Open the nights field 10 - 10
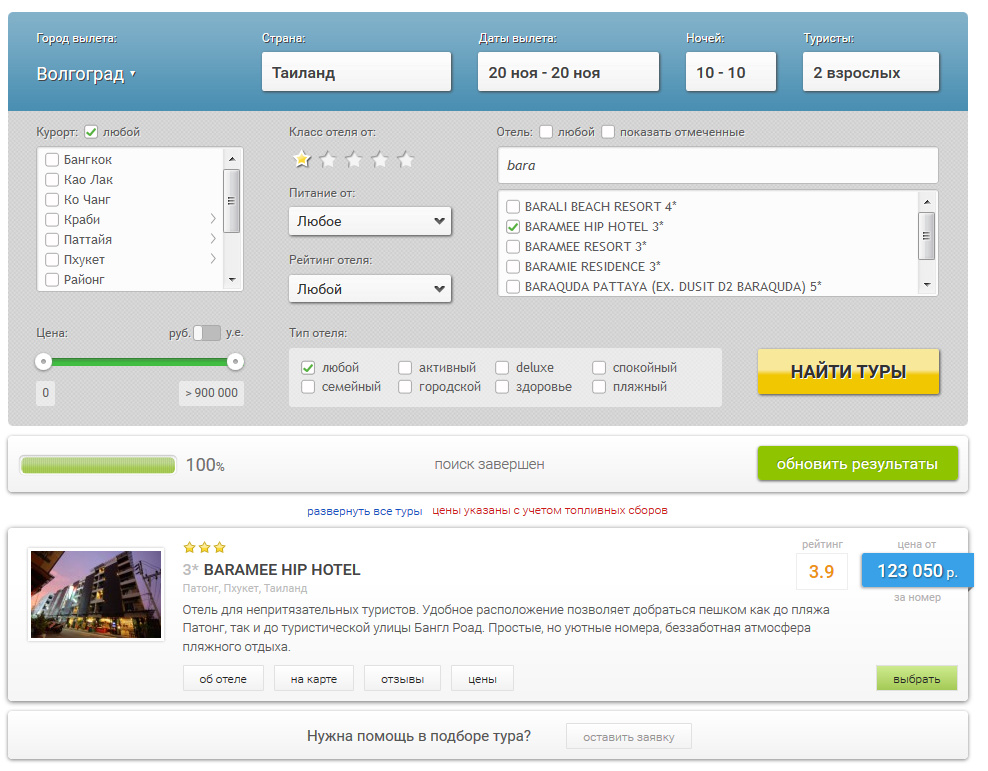 pos(731,72)
